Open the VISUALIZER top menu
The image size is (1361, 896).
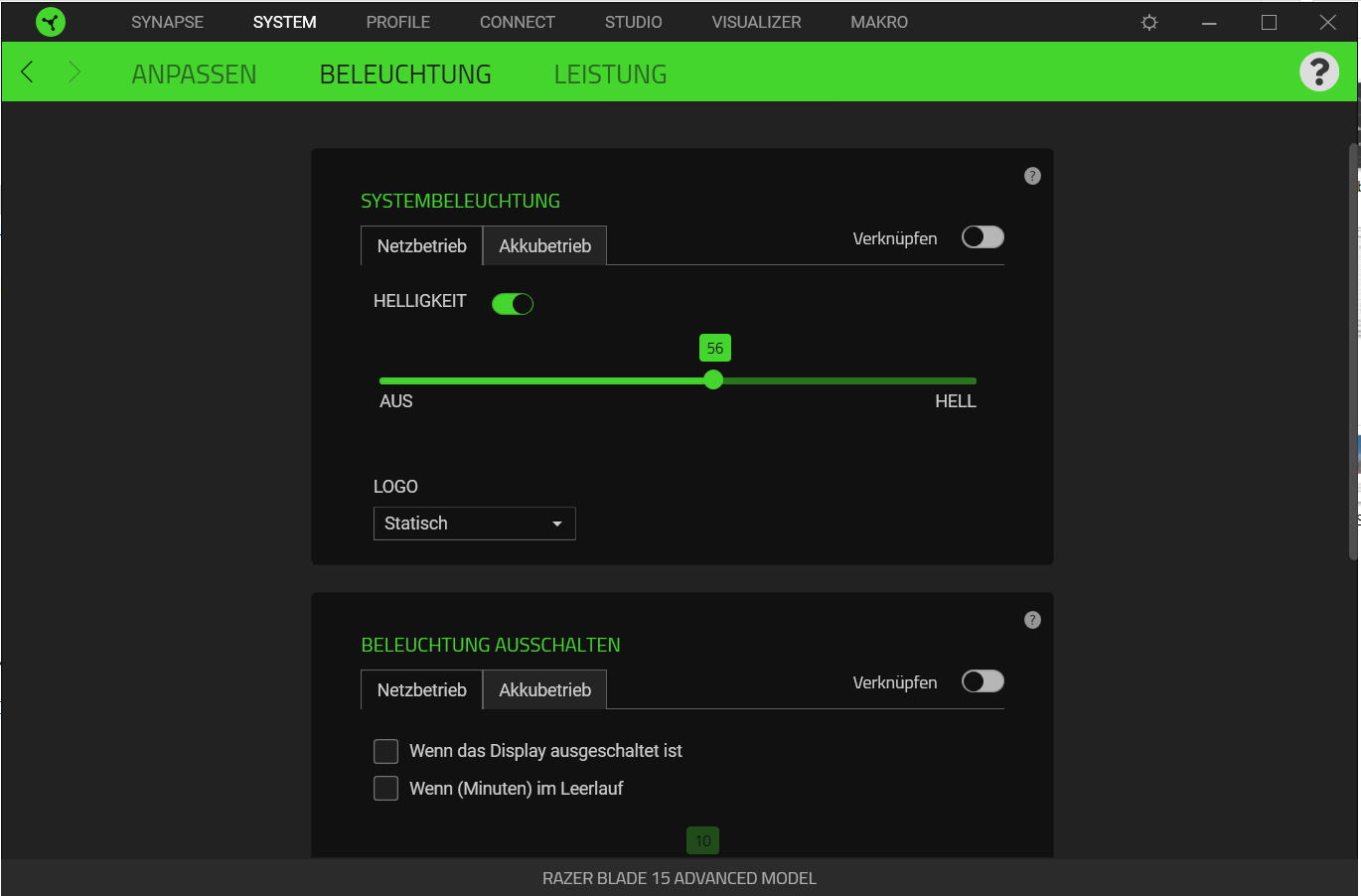pos(757,22)
